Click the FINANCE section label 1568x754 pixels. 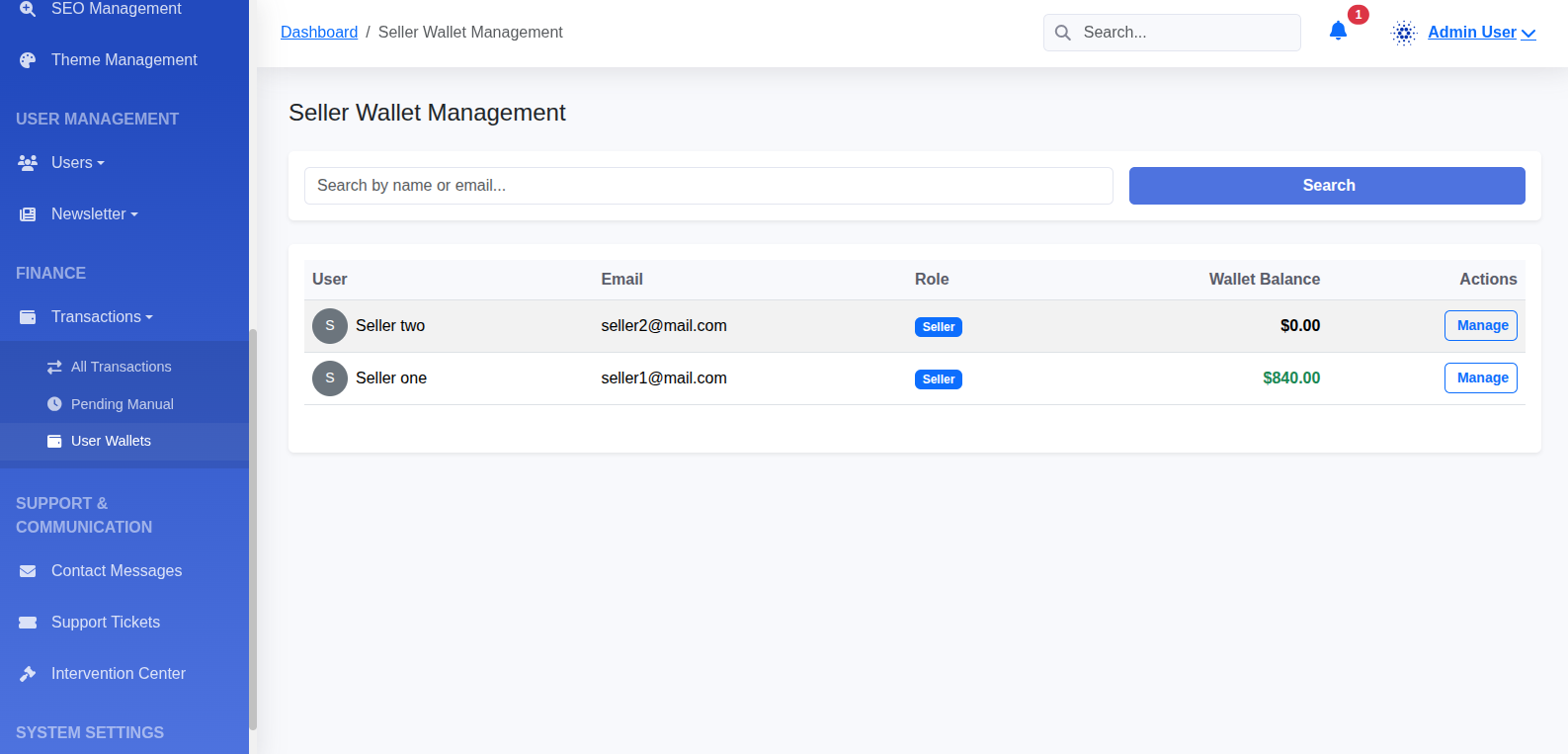coord(51,274)
